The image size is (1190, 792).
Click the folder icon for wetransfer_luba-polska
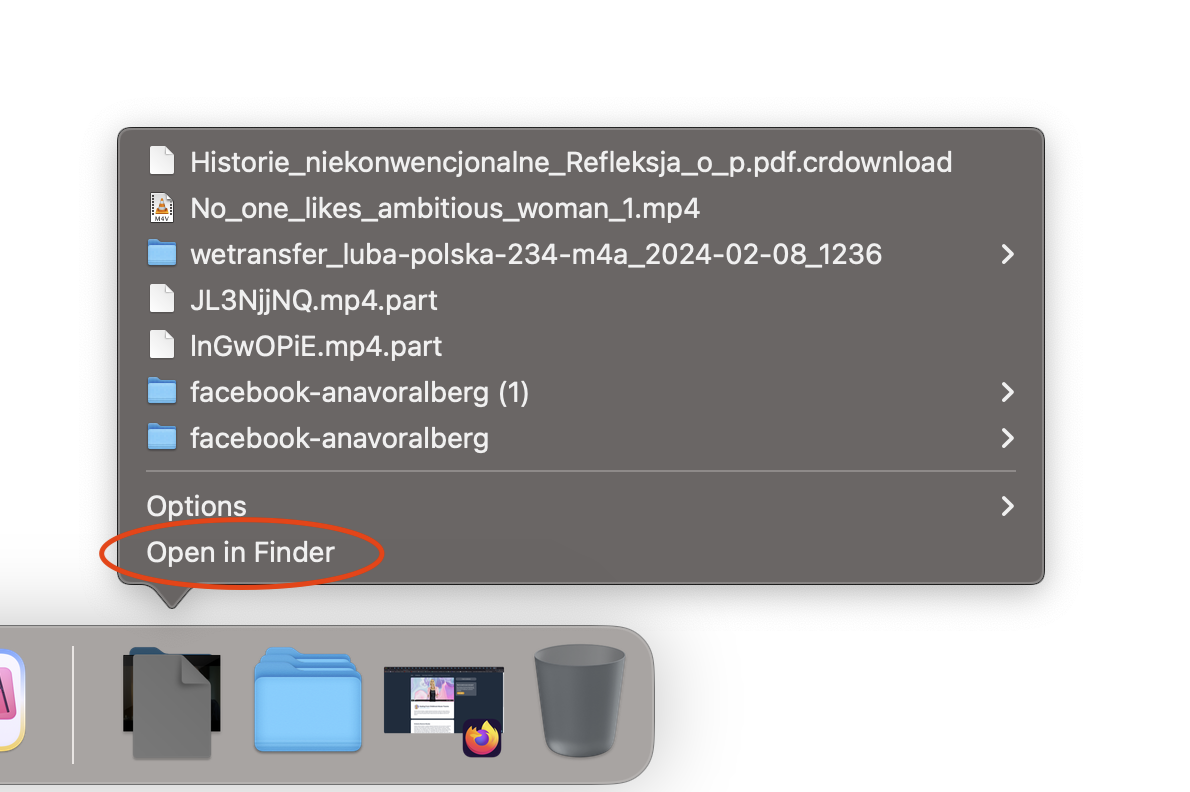[162, 253]
